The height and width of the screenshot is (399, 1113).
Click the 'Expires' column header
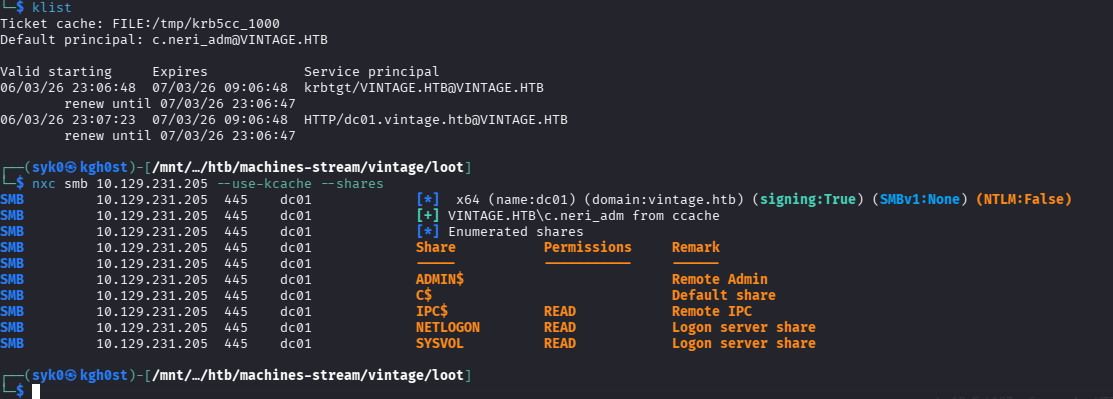(180, 72)
